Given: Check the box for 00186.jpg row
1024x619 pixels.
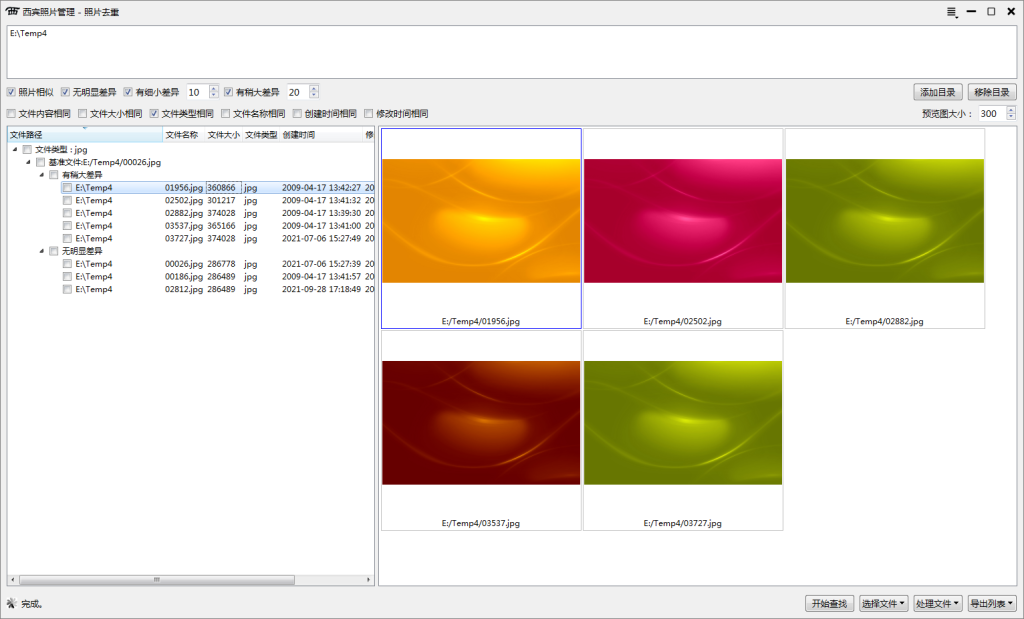Looking at the screenshot, I should pos(67,277).
